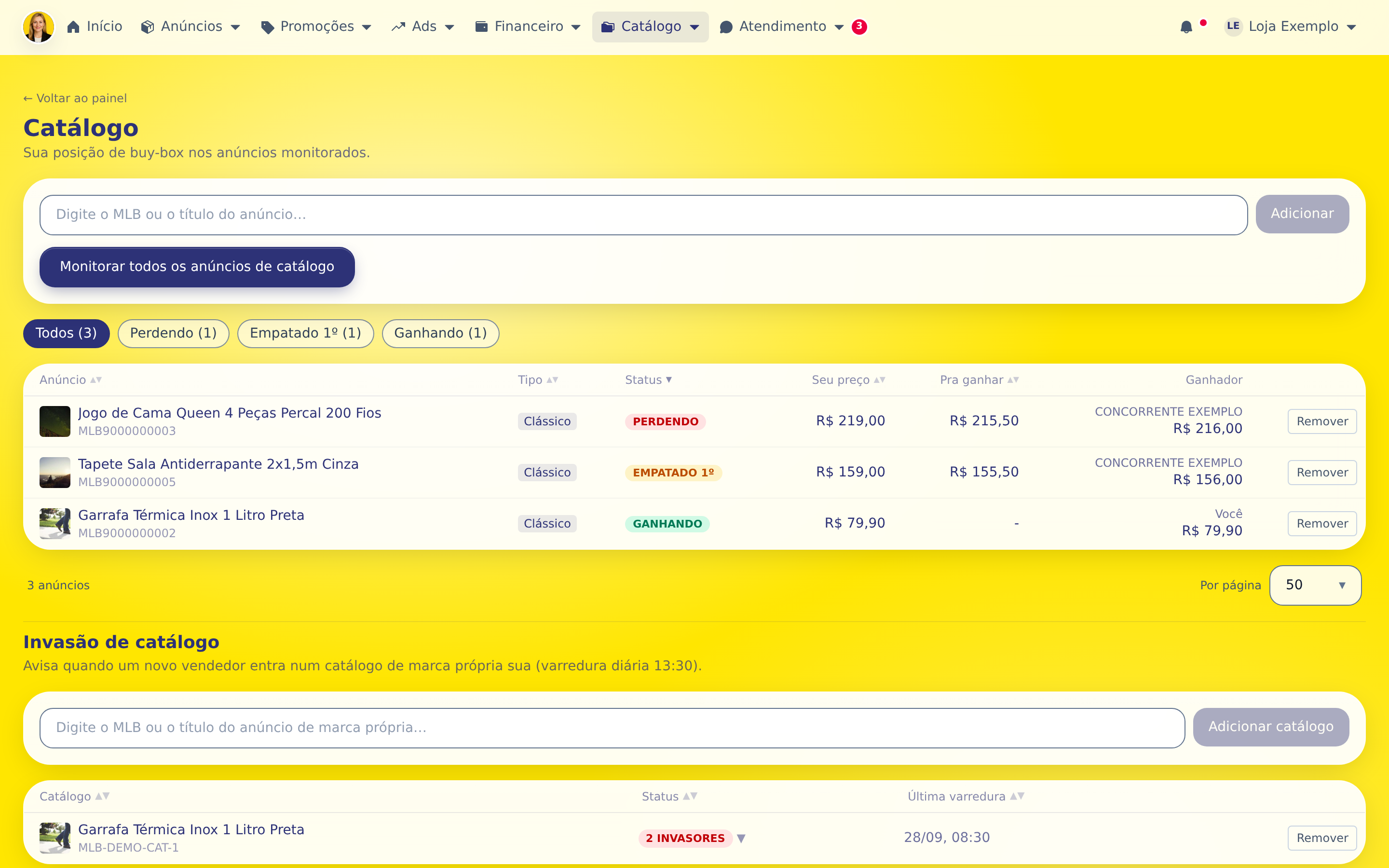This screenshot has height=868, width=1389.
Task: Remove the MLB9000000002 Garrafa Térmica listing
Action: 1322,524
